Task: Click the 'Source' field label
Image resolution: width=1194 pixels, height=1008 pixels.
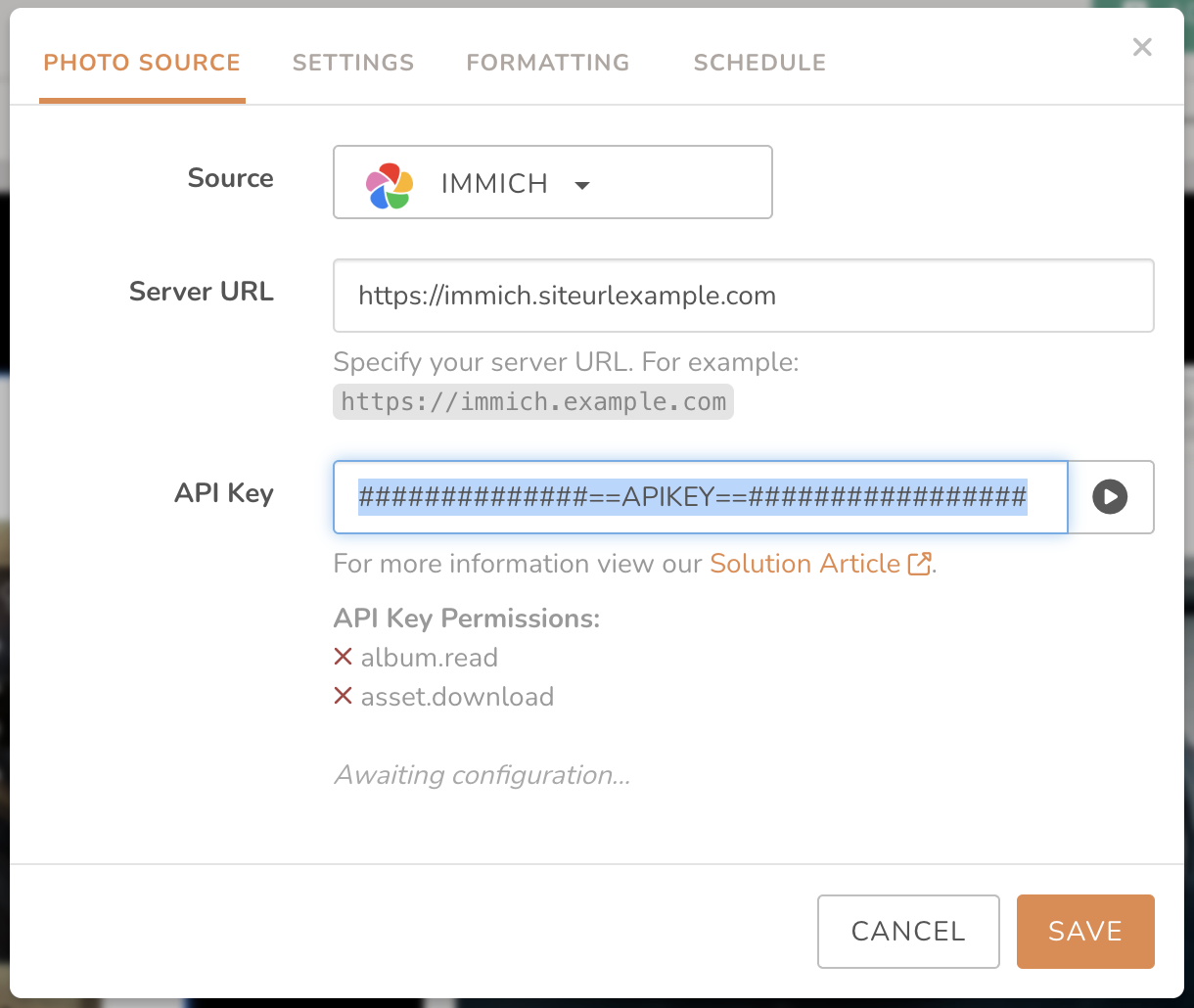Action: coord(231,178)
